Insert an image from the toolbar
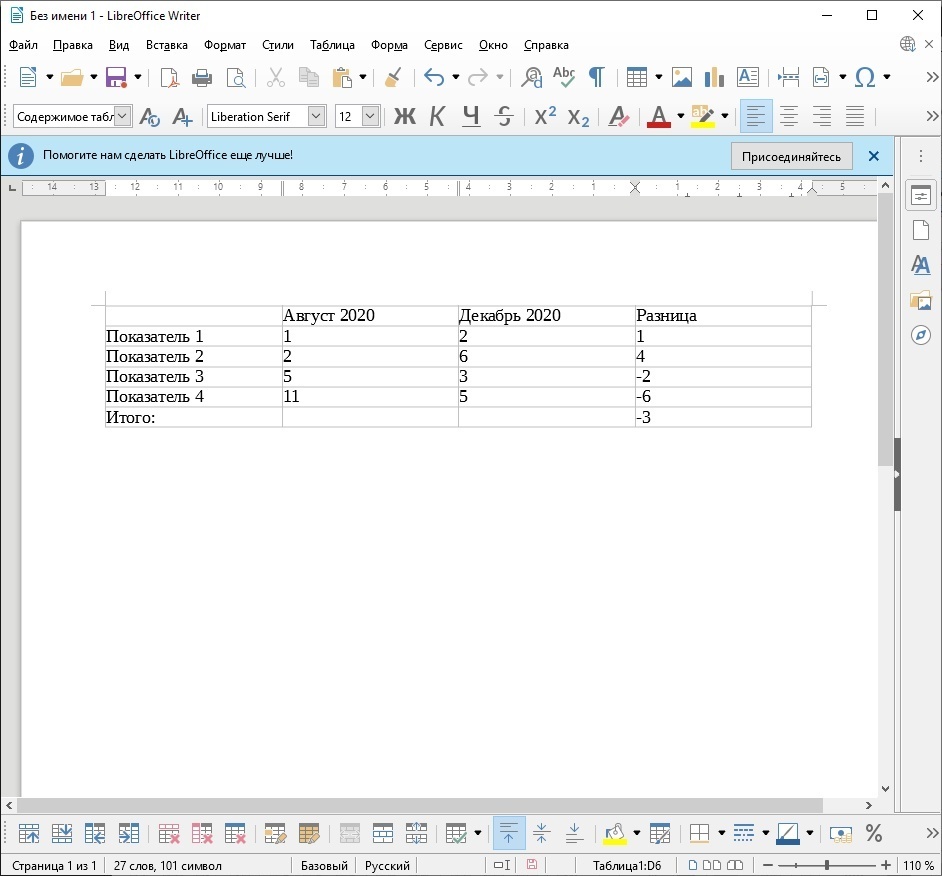This screenshot has width=942, height=876. coord(682,77)
